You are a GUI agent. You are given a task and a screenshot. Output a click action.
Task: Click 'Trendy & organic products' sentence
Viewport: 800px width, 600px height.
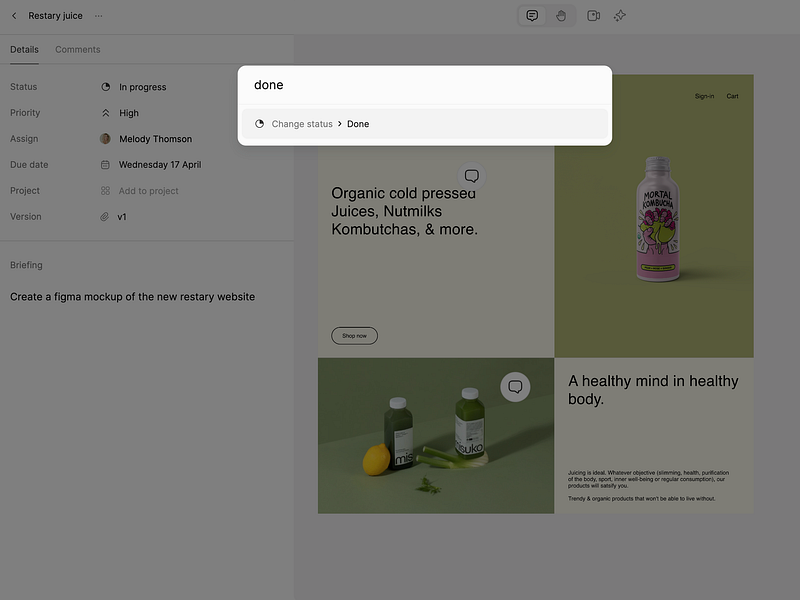click(x=641, y=498)
